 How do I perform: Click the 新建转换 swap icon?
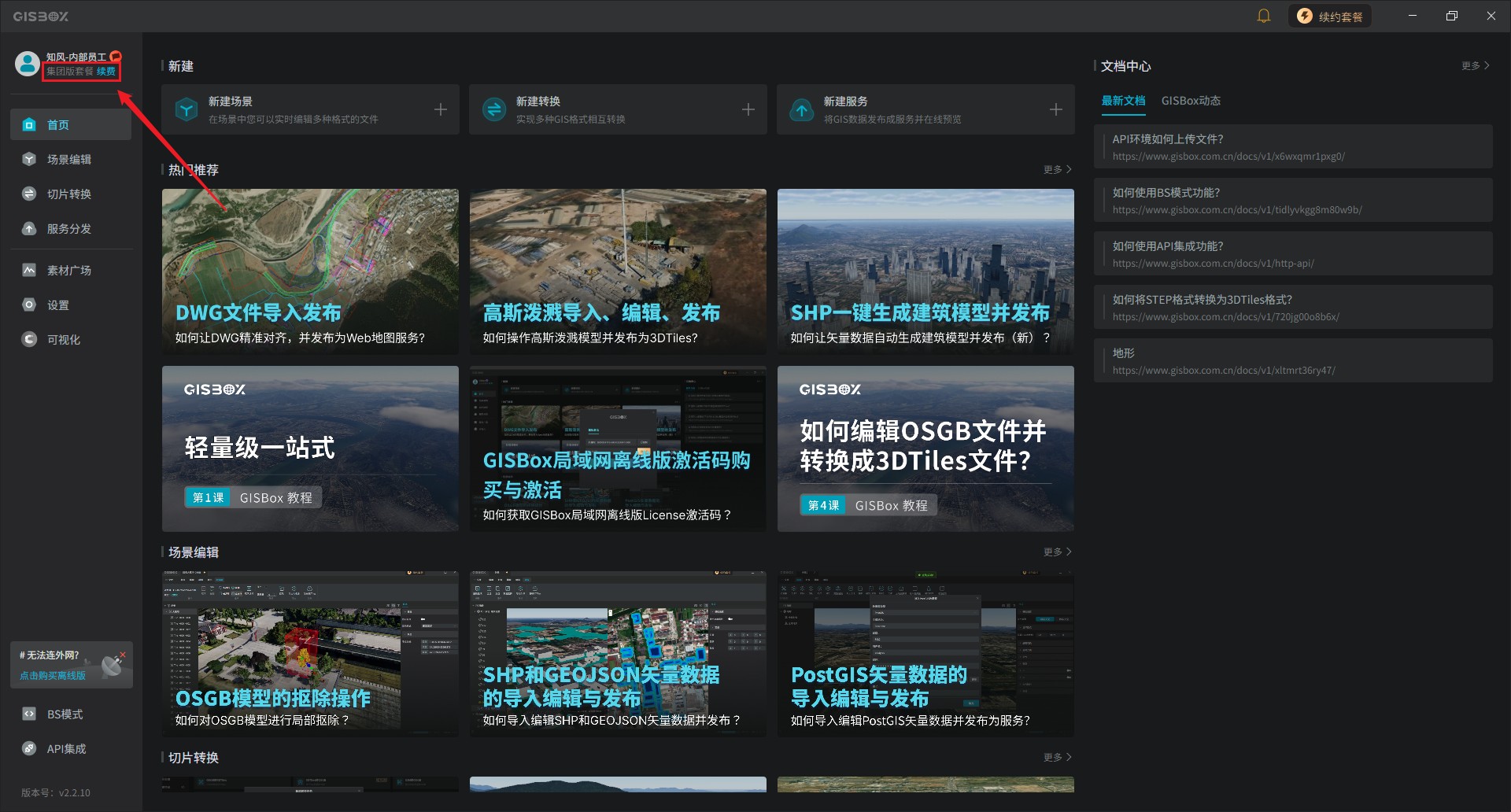tap(494, 109)
